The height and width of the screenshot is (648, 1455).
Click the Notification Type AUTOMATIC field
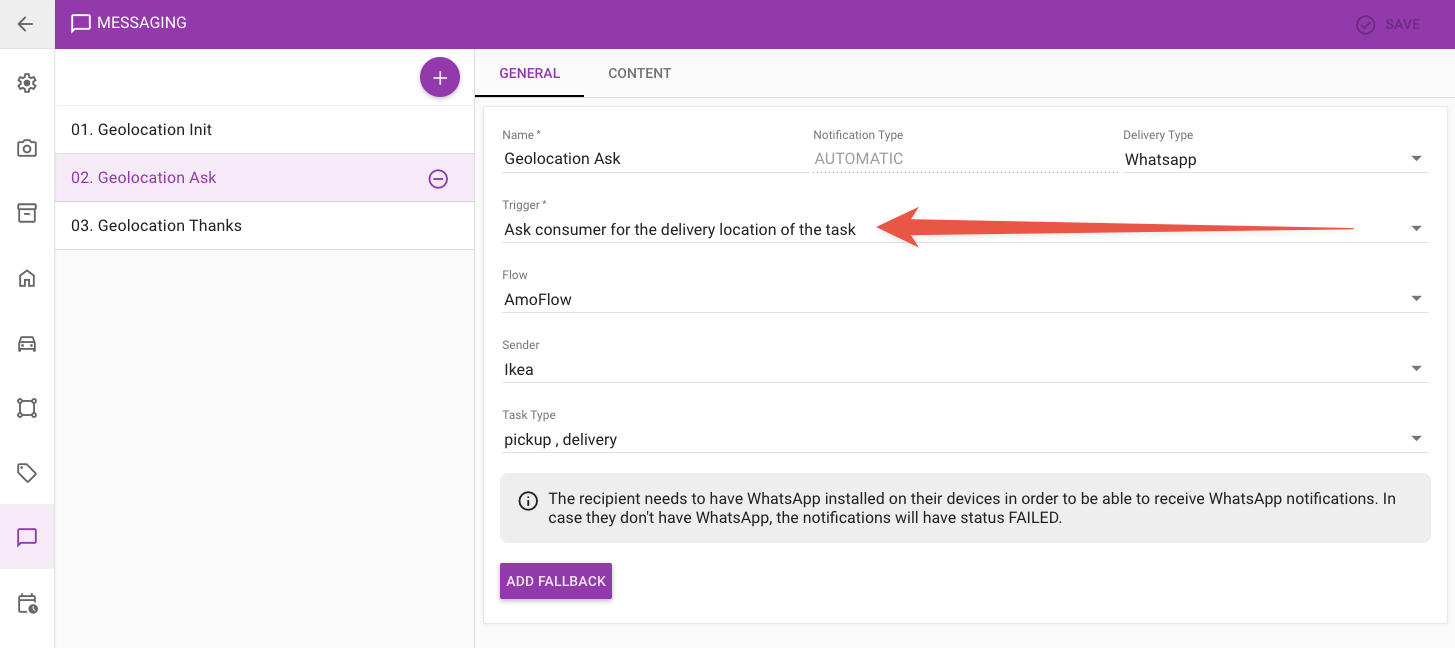click(x=965, y=159)
